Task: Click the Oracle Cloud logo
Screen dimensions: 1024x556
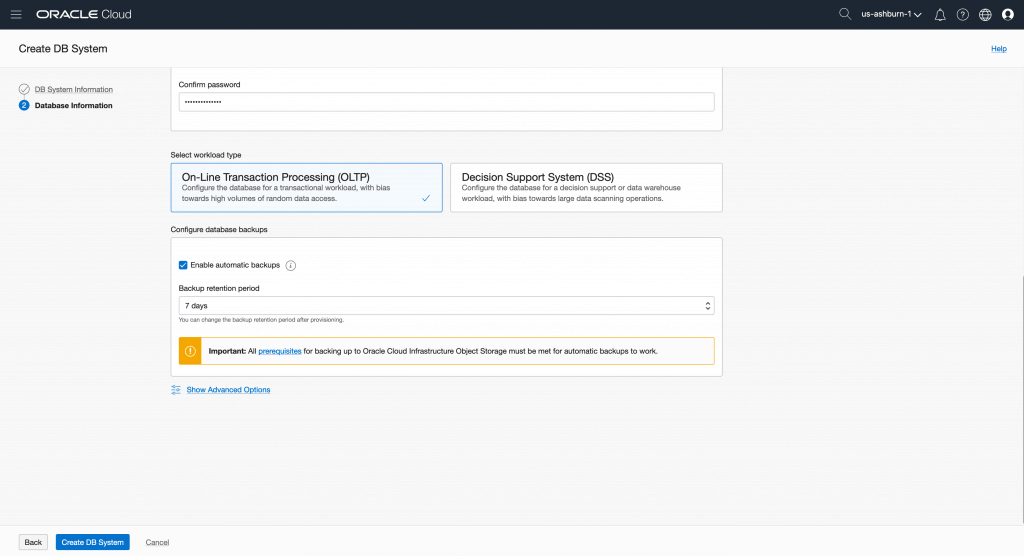Action: coord(83,15)
